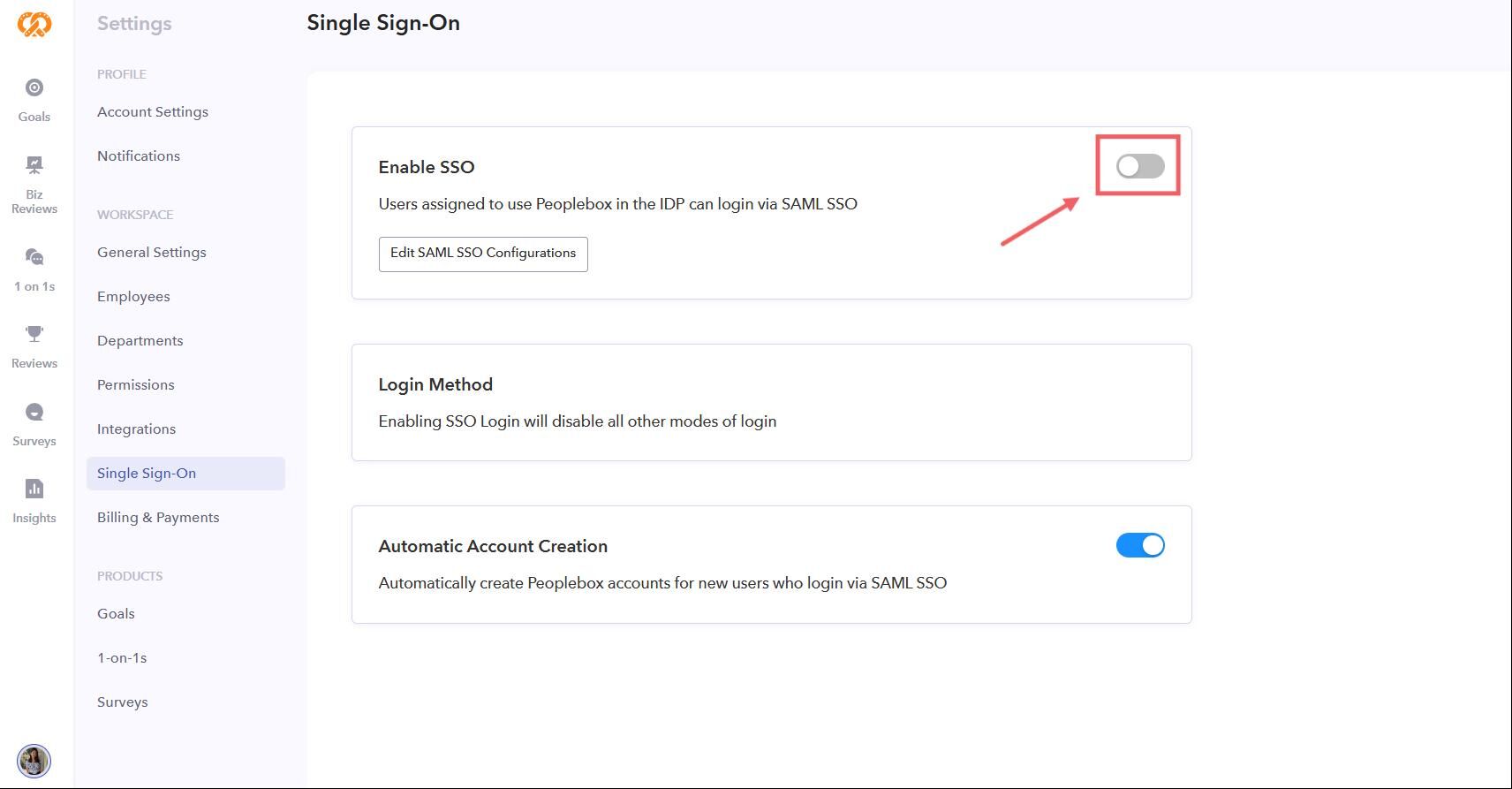Viewport: 1512px width, 789px height.
Task: Open Departments settings
Action: pyautogui.click(x=140, y=341)
